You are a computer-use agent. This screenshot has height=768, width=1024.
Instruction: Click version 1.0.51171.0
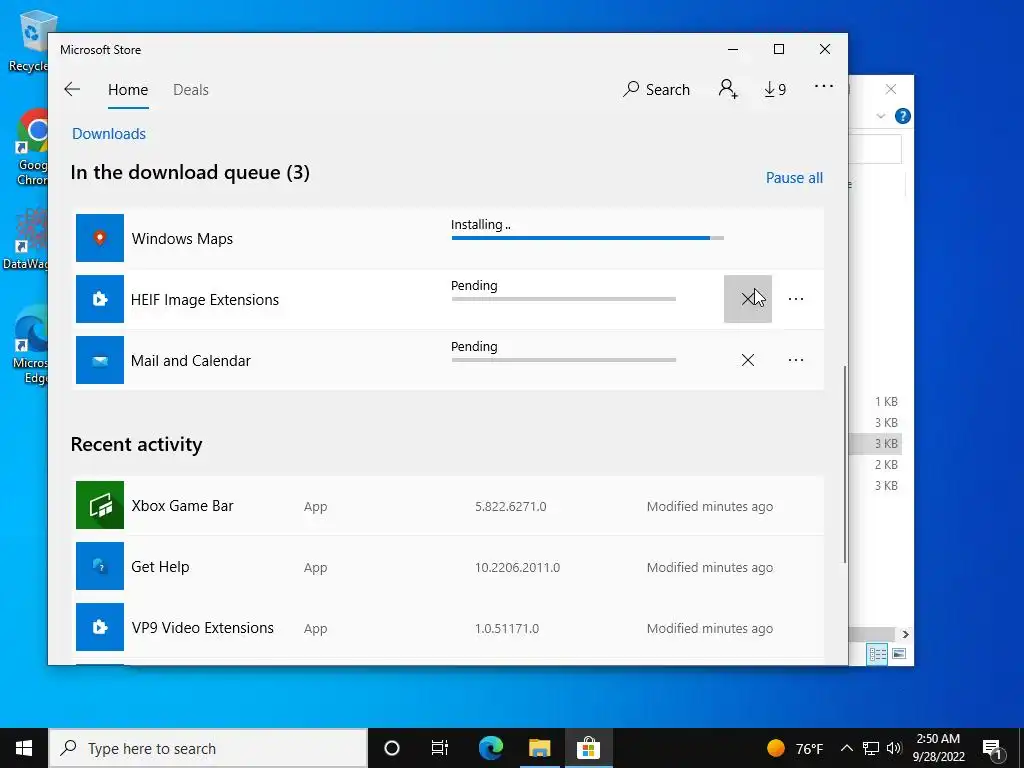coord(507,628)
